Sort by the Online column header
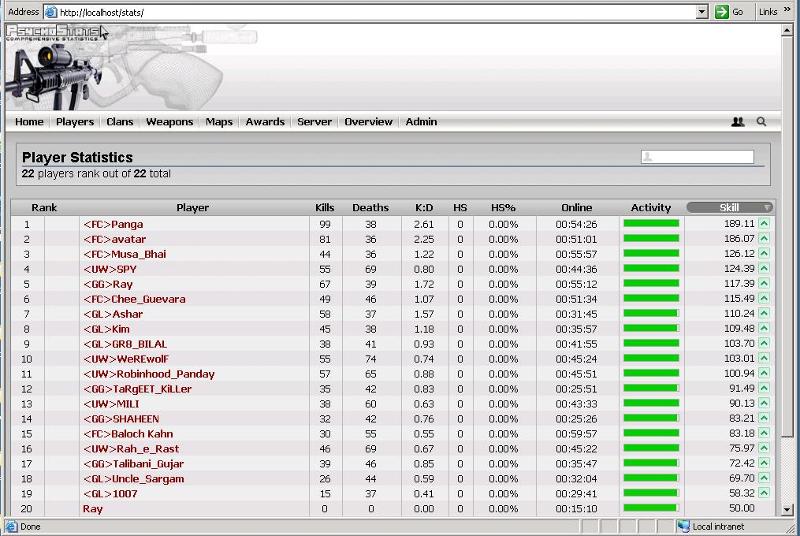Image resolution: width=800 pixels, height=536 pixels. [x=577, y=207]
